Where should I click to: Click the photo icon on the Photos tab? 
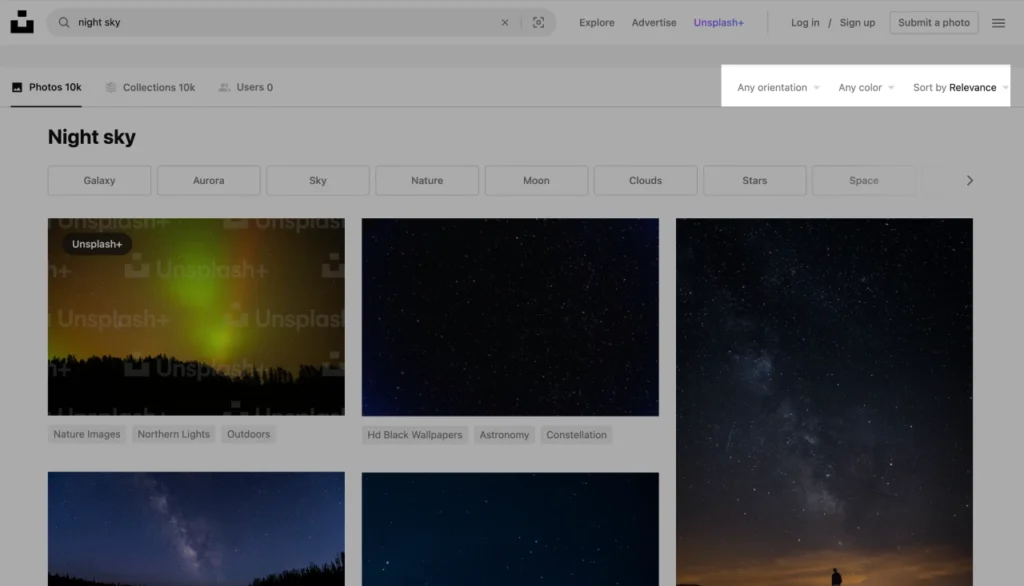[15, 87]
